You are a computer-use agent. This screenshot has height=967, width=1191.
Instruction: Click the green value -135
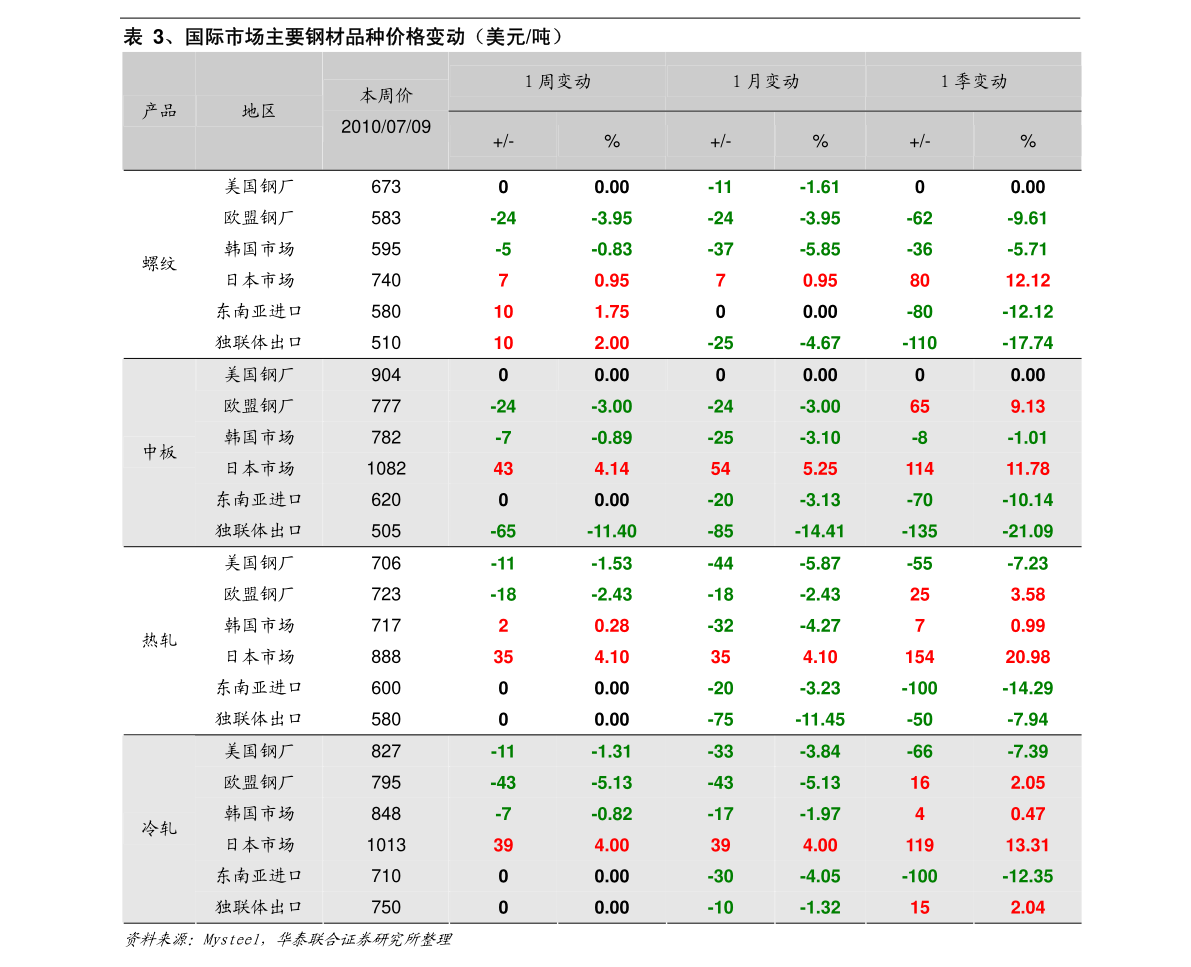pyautogui.click(x=920, y=531)
